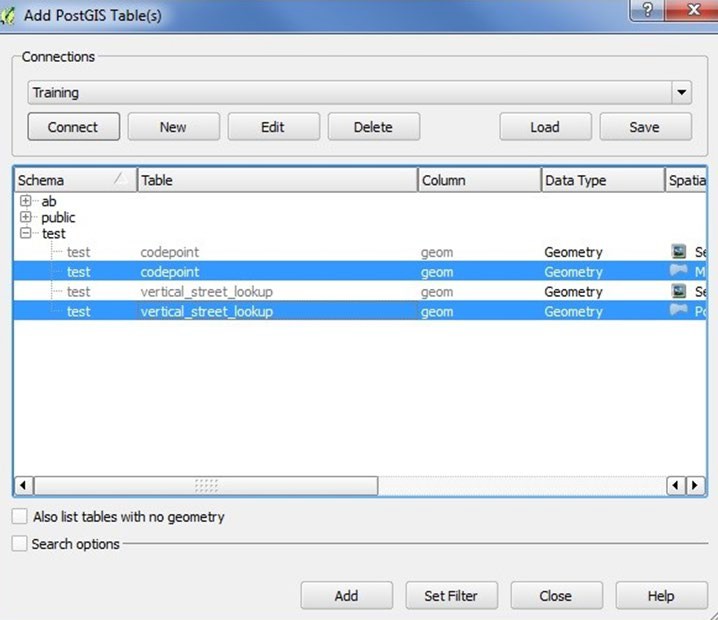Click the left arrow beside the right scroll arrow

(676, 485)
